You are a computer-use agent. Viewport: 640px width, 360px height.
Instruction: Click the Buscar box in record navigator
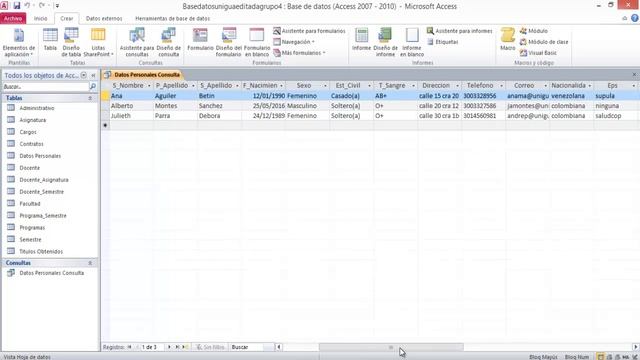[251, 347]
